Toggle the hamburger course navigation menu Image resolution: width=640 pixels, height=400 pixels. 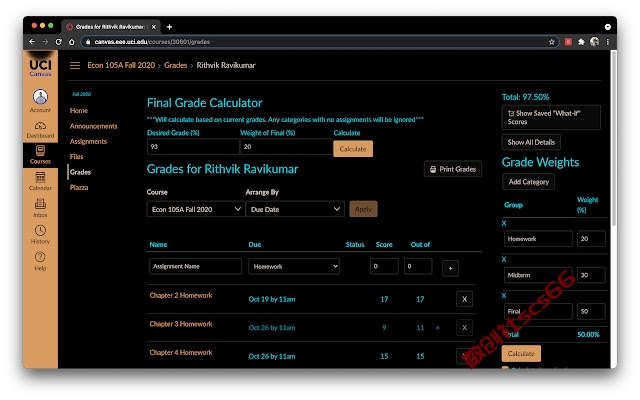coord(75,65)
